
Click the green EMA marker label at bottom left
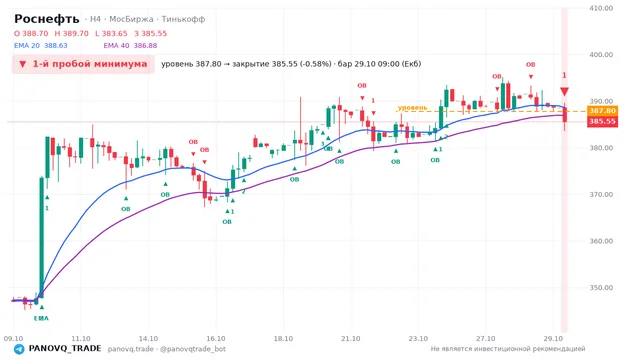(x=41, y=318)
